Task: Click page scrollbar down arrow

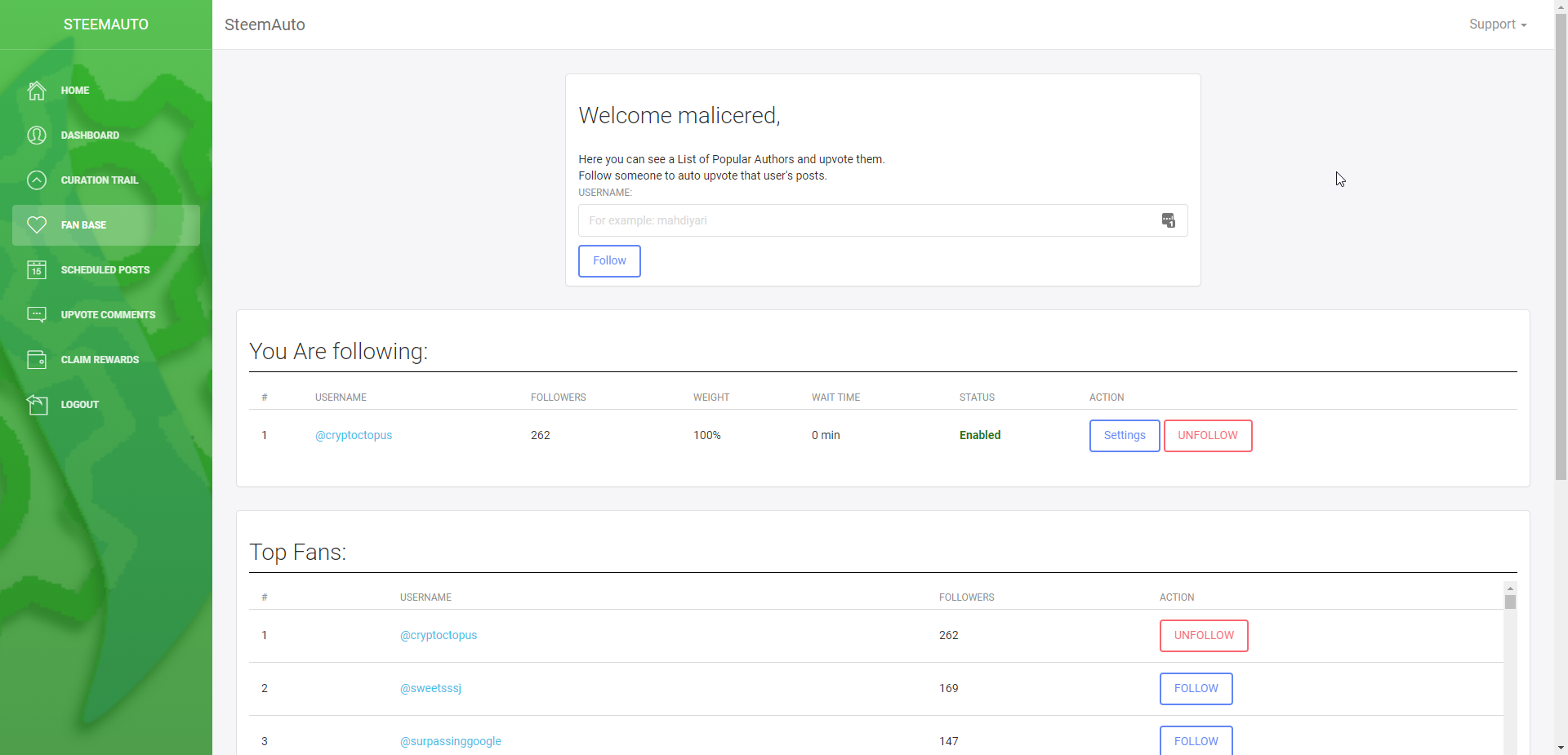Action: [x=1561, y=748]
